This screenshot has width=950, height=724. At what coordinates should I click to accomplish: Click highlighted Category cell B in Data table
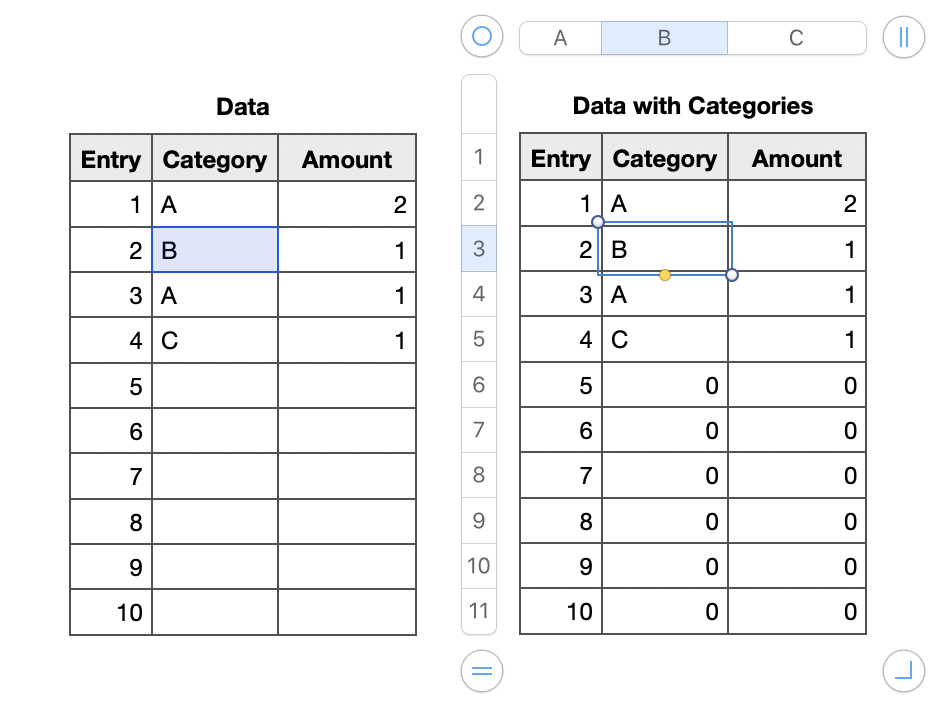point(215,250)
